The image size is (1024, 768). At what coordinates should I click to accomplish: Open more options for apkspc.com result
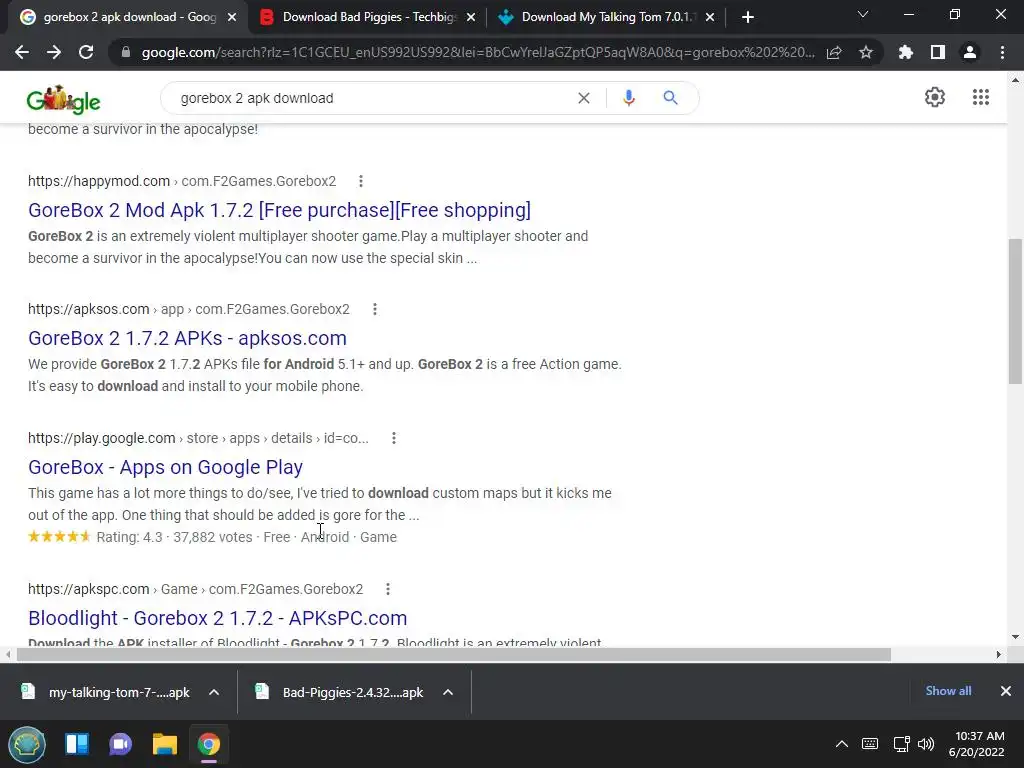pos(388,589)
